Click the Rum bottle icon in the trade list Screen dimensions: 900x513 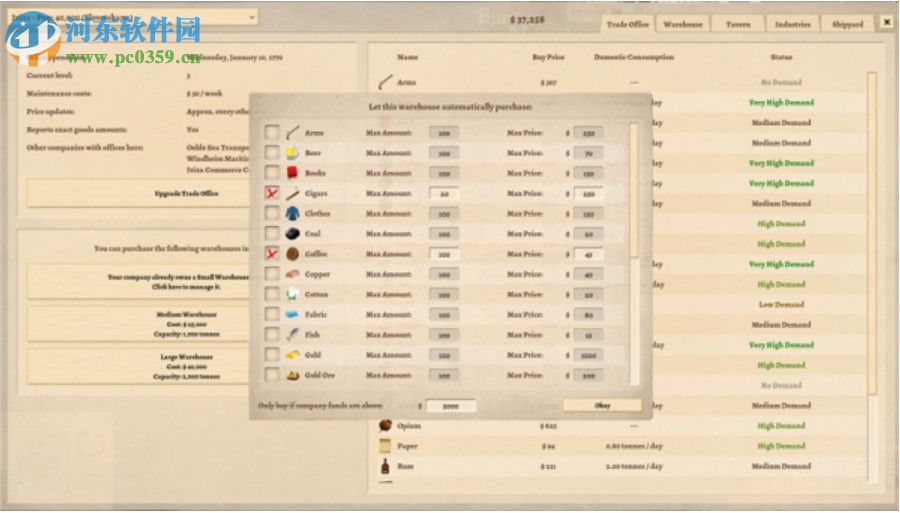pyautogui.click(x=385, y=466)
